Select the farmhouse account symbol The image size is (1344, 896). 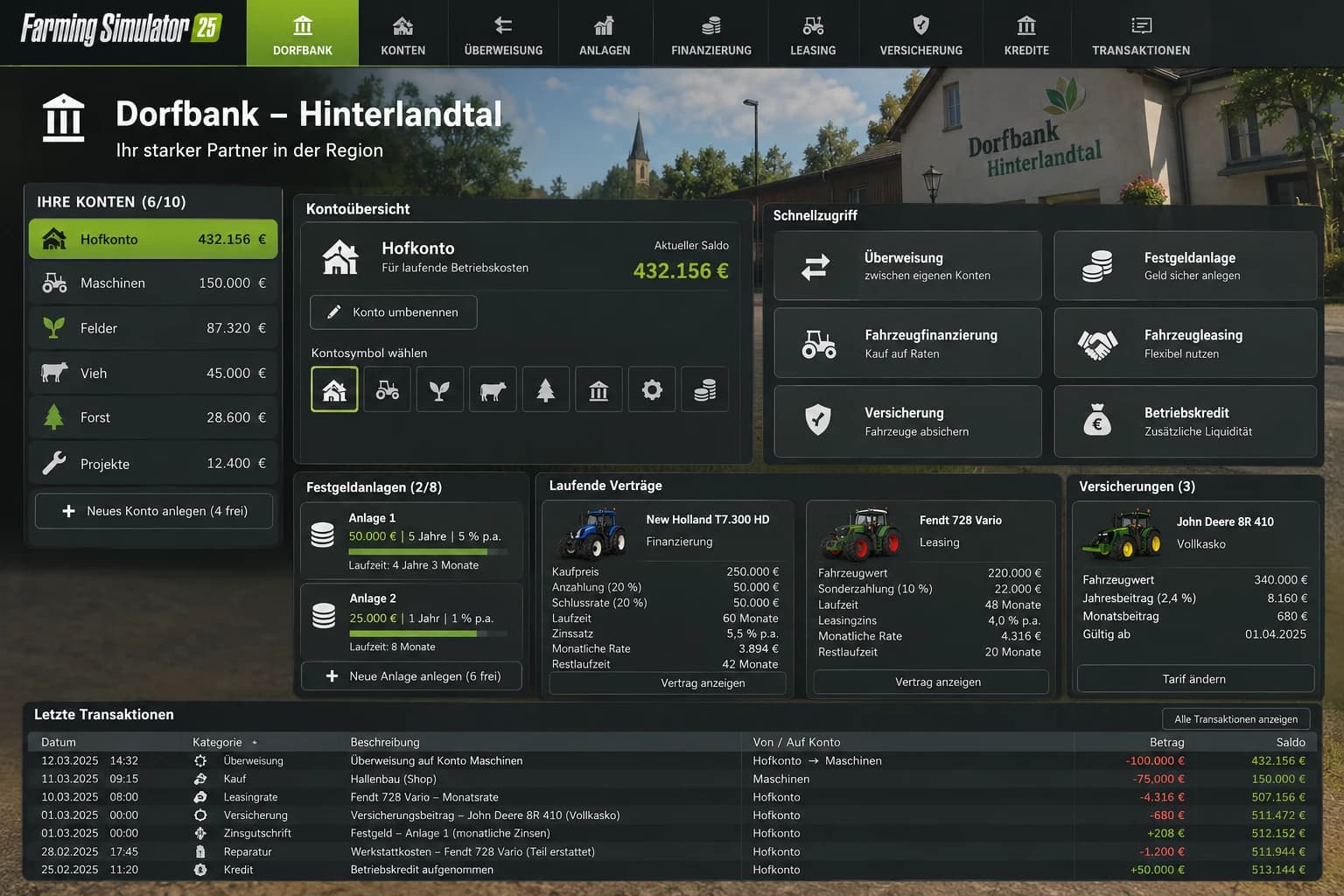[334, 389]
